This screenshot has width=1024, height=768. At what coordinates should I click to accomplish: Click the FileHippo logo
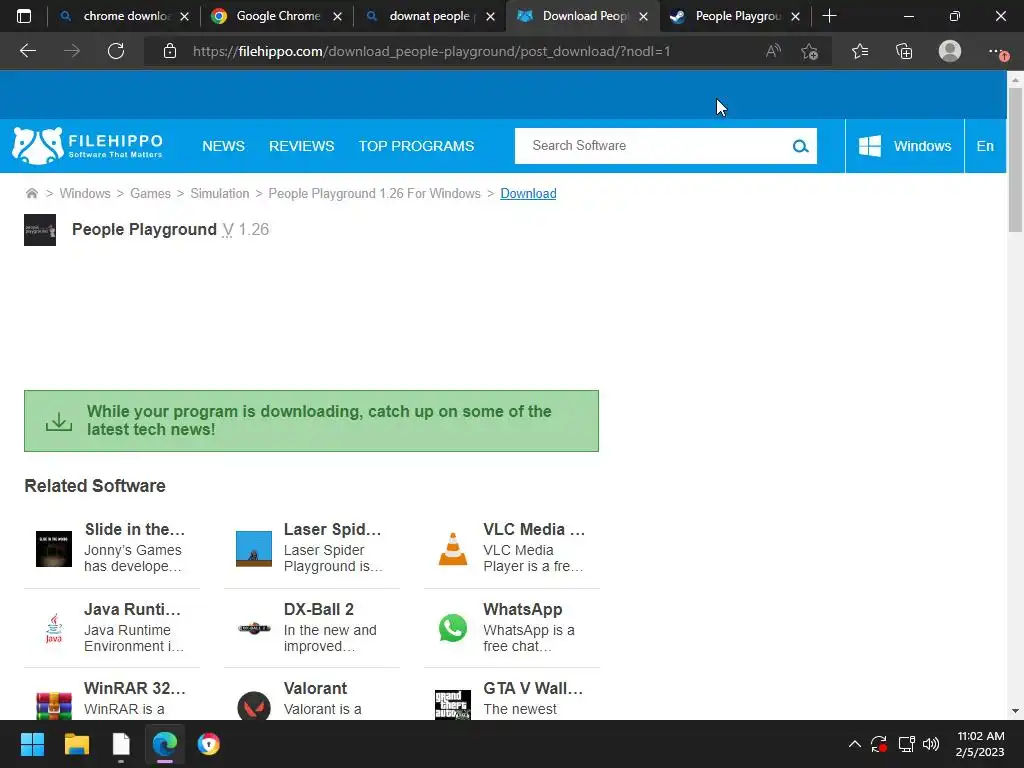coord(88,146)
